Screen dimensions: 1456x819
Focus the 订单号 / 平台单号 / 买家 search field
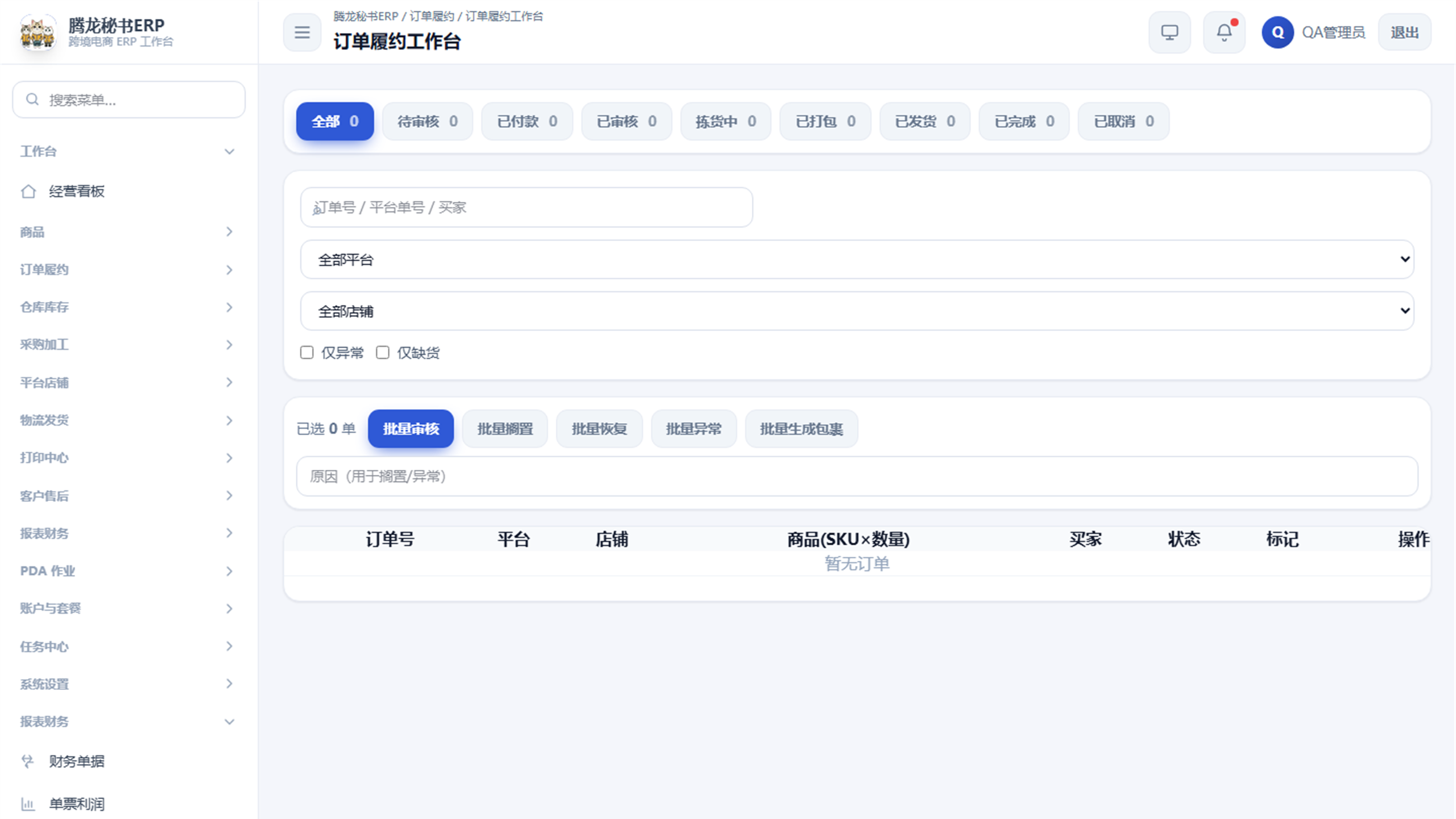pos(527,208)
